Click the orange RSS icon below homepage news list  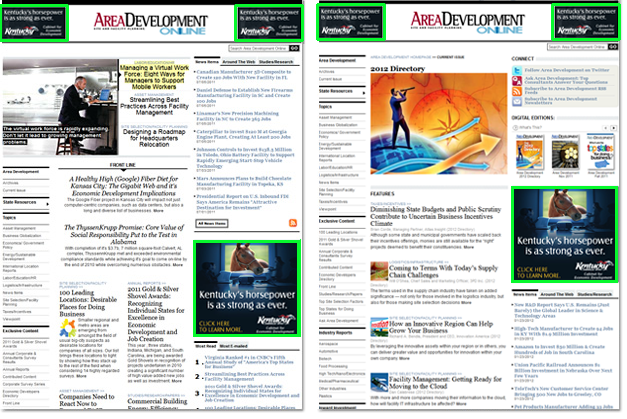(293, 223)
